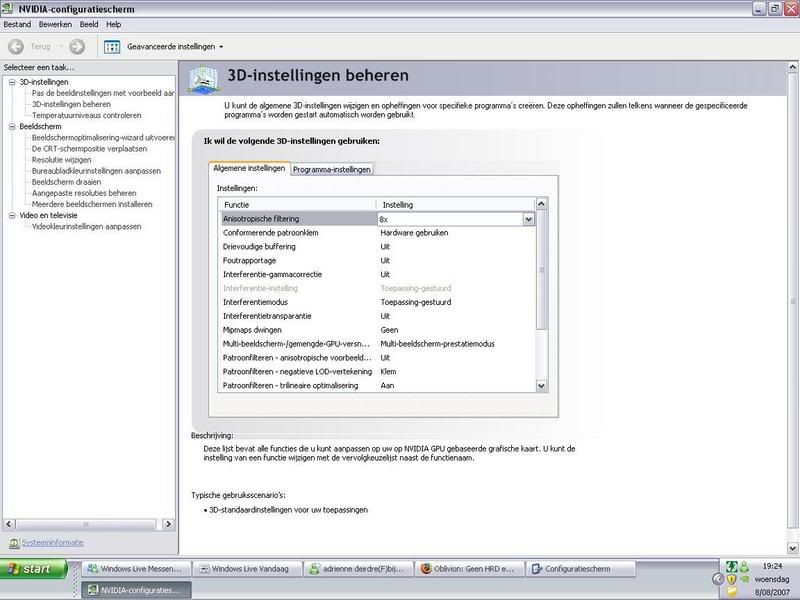The image size is (800, 600).
Task: Collapse the 3D-instellingen tree node
Action: [x=11, y=82]
